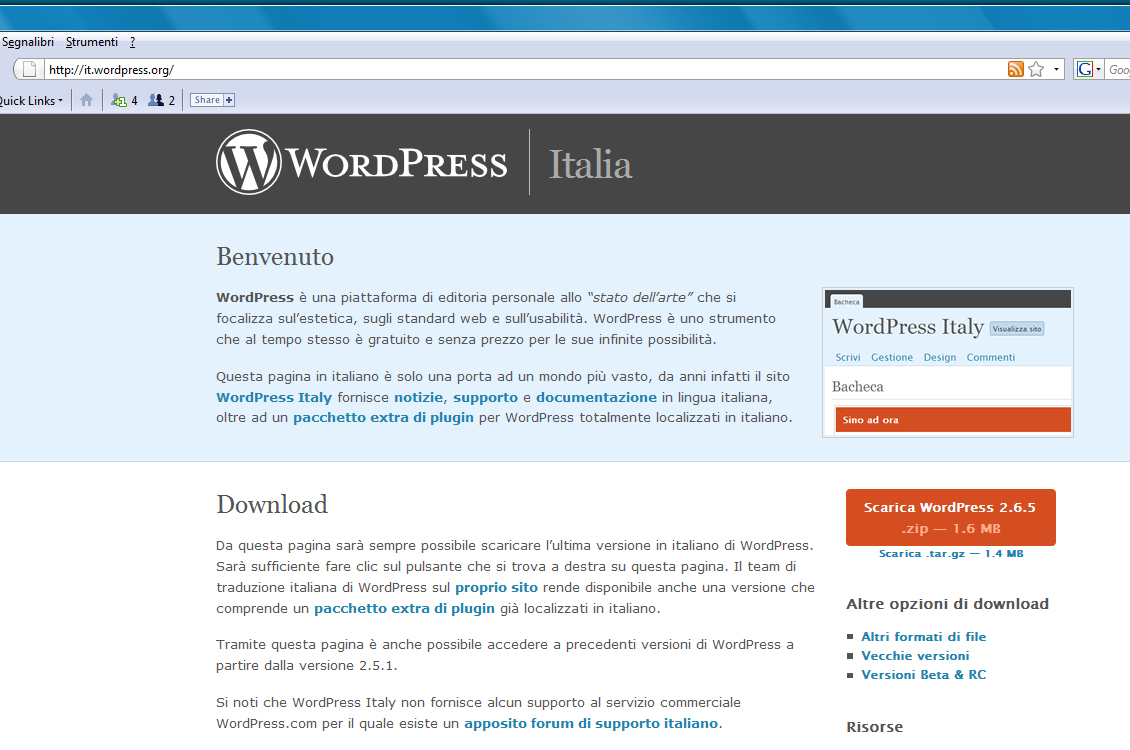Click the Google search engine icon
The width and height of the screenshot is (1130, 750).
click(x=1085, y=69)
